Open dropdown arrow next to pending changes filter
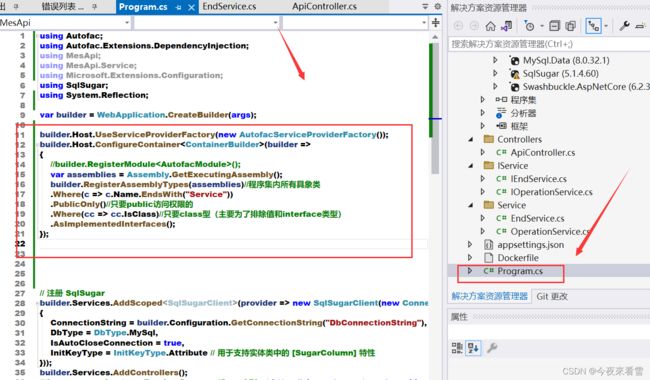Image resolution: width=650 pixels, height=380 pixels. [x=541, y=27]
